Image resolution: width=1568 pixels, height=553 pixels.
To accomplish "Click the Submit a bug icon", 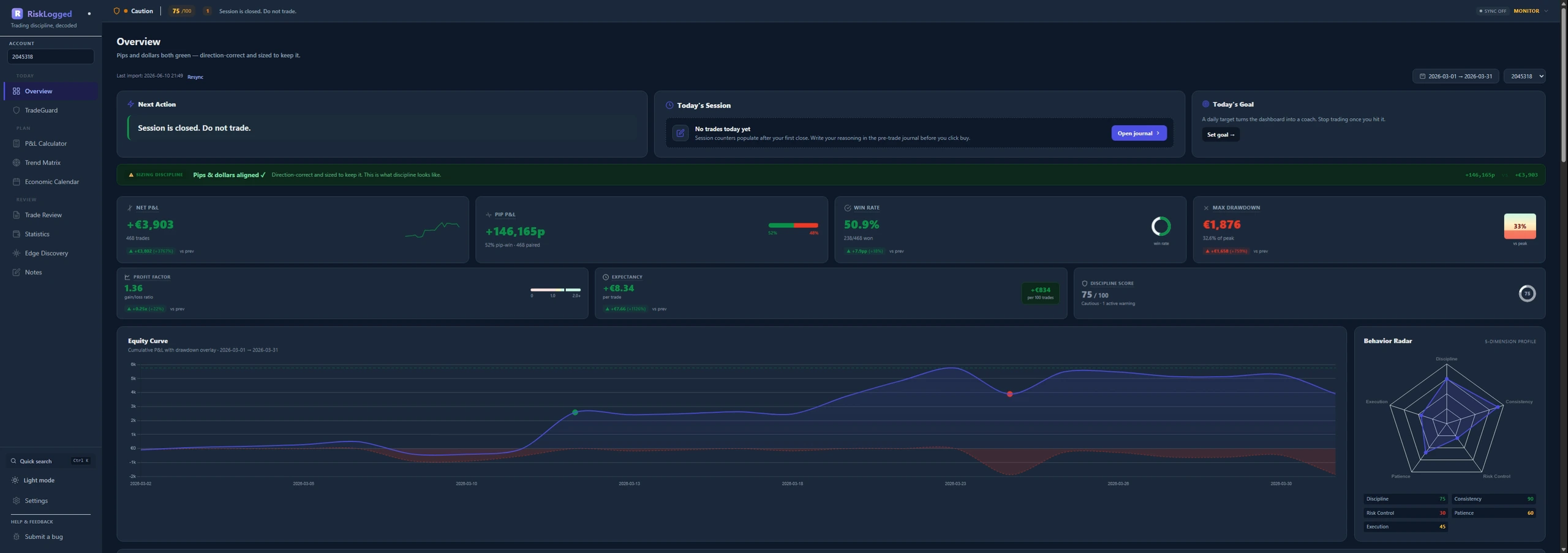I will pyautogui.click(x=17, y=536).
